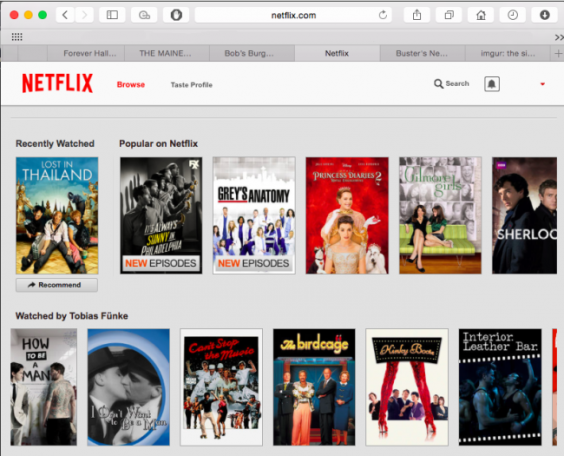Open the Netflix notifications bell
The width and height of the screenshot is (564, 456).
[x=492, y=84]
